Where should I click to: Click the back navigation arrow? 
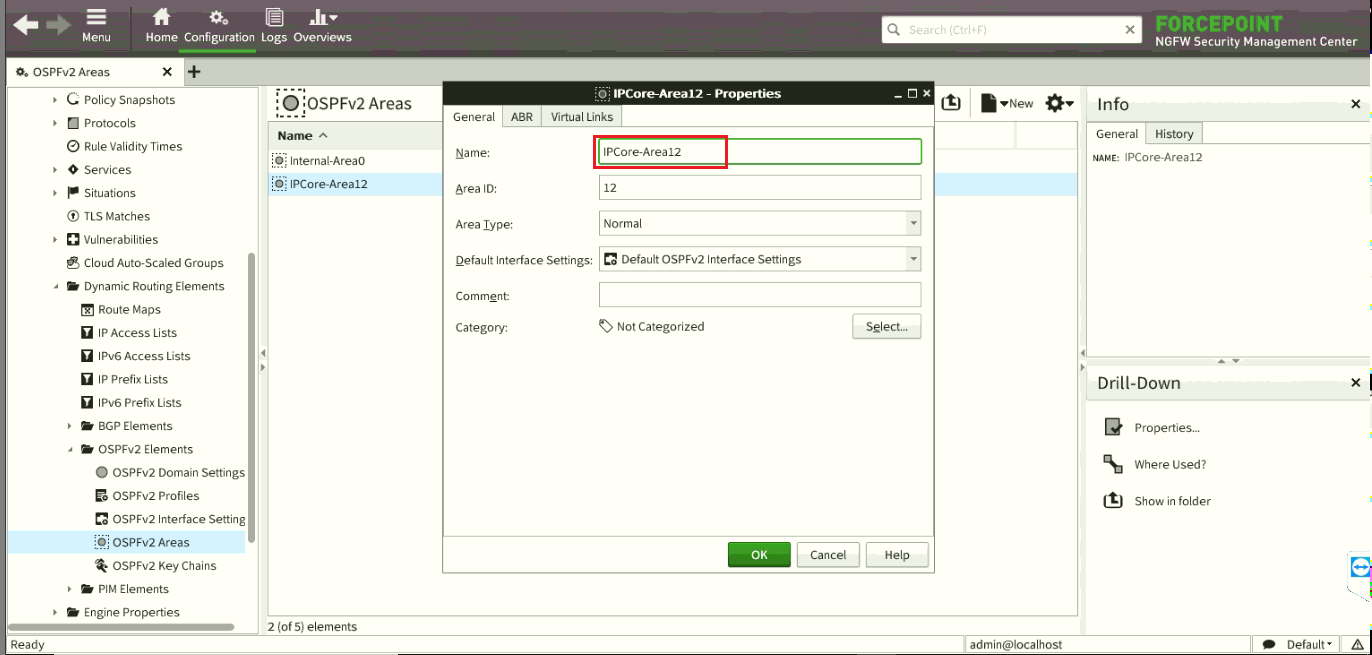point(26,26)
